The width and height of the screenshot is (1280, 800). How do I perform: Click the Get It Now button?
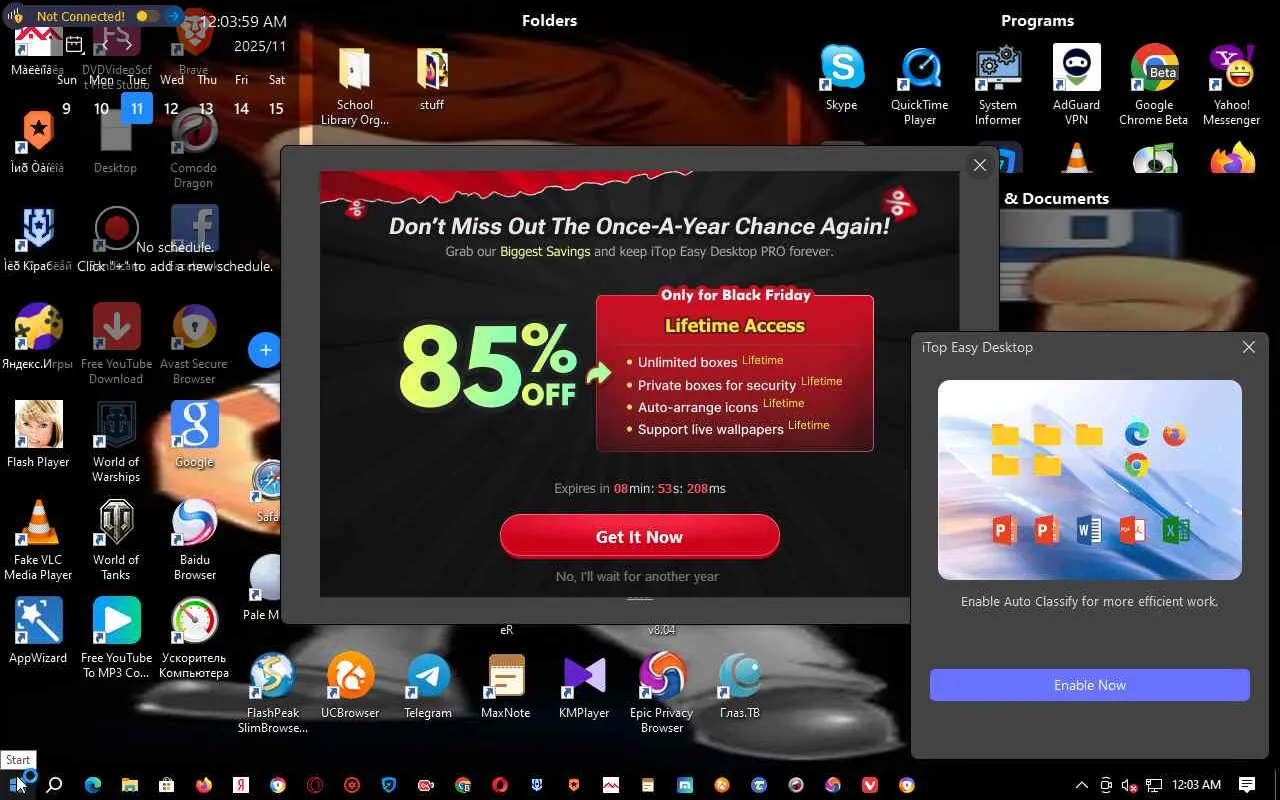tap(639, 537)
